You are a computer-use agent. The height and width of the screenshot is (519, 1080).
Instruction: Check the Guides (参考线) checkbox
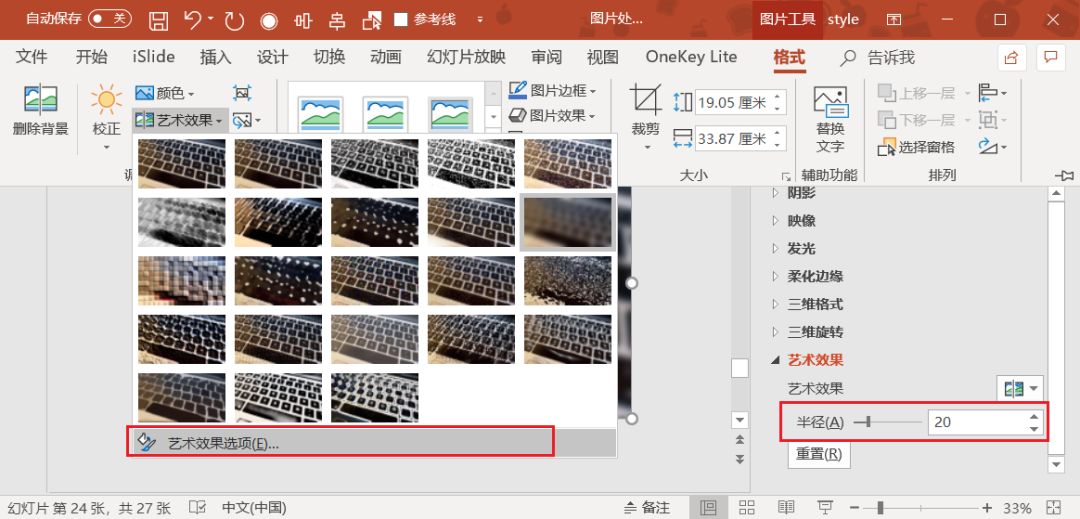pyautogui.click(x=401, y=19)
